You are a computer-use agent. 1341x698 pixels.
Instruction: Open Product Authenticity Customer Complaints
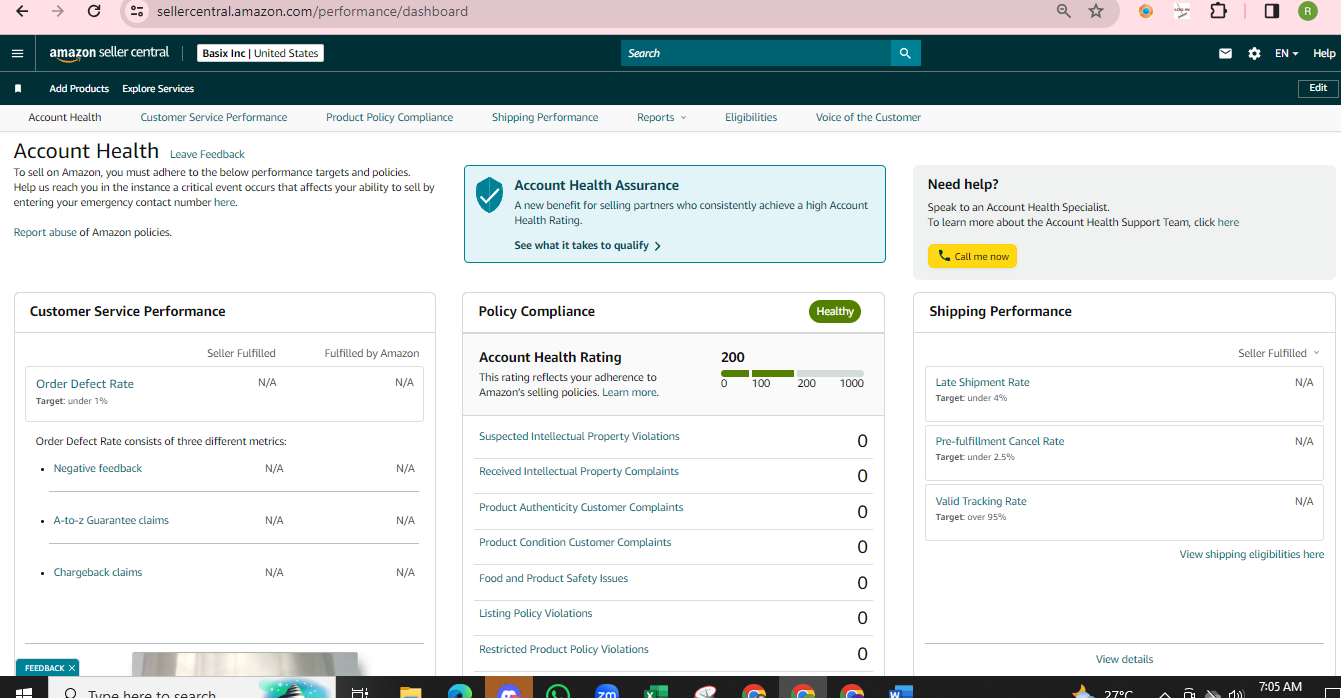(x=581, y=507)
